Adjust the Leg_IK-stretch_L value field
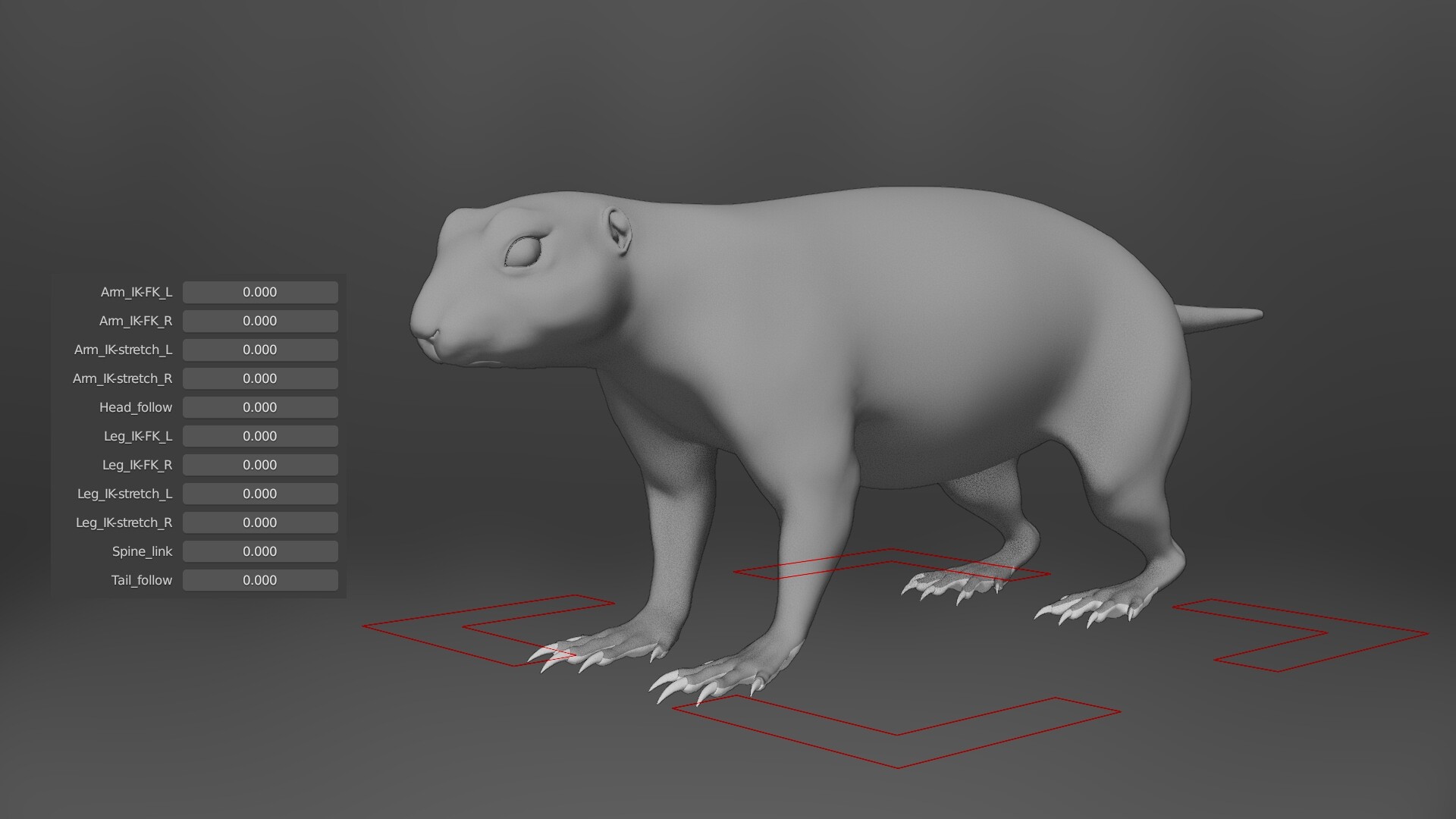This screenshot has height=819, width=1456. [x=260, y=494]
